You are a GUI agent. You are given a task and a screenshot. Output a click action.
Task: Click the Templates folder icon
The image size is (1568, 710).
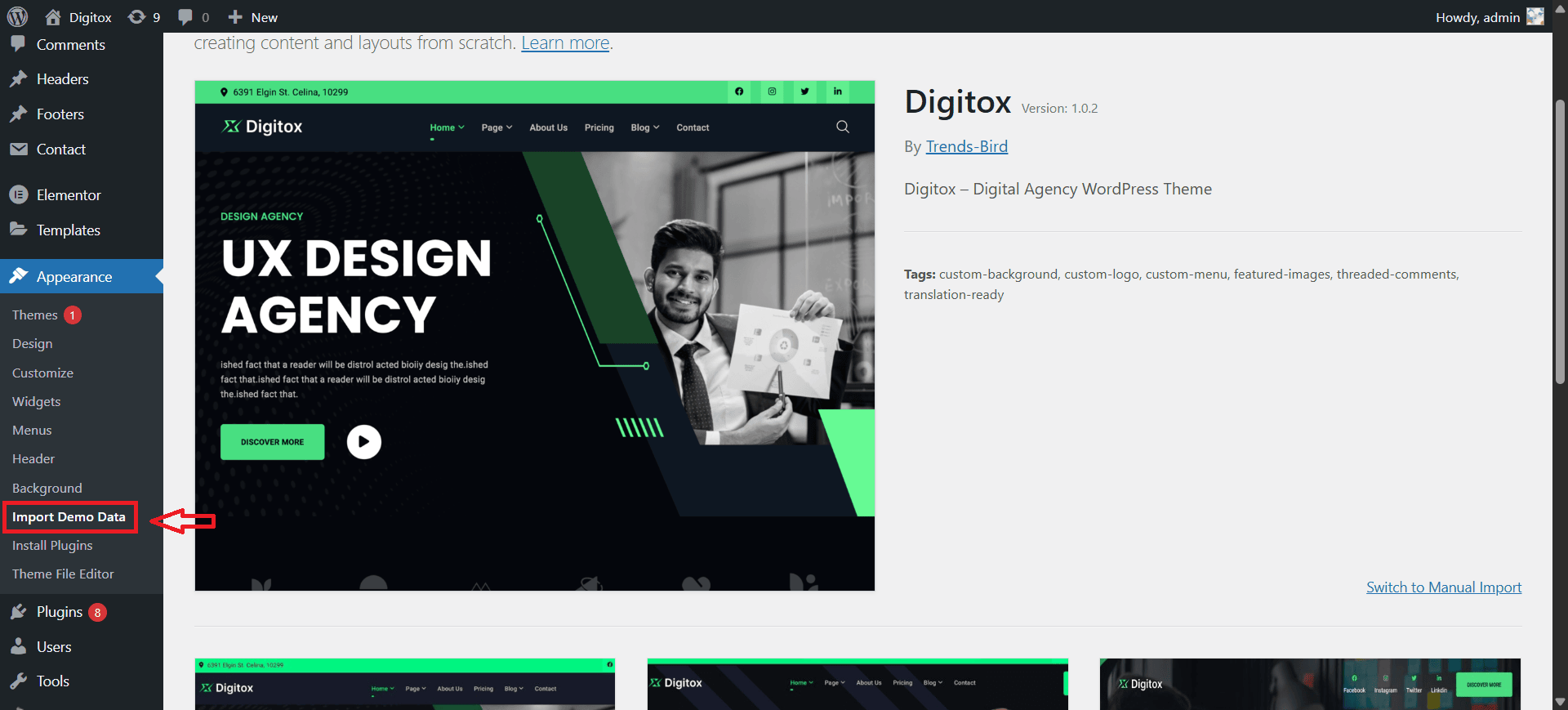click(x=18, y=230)
